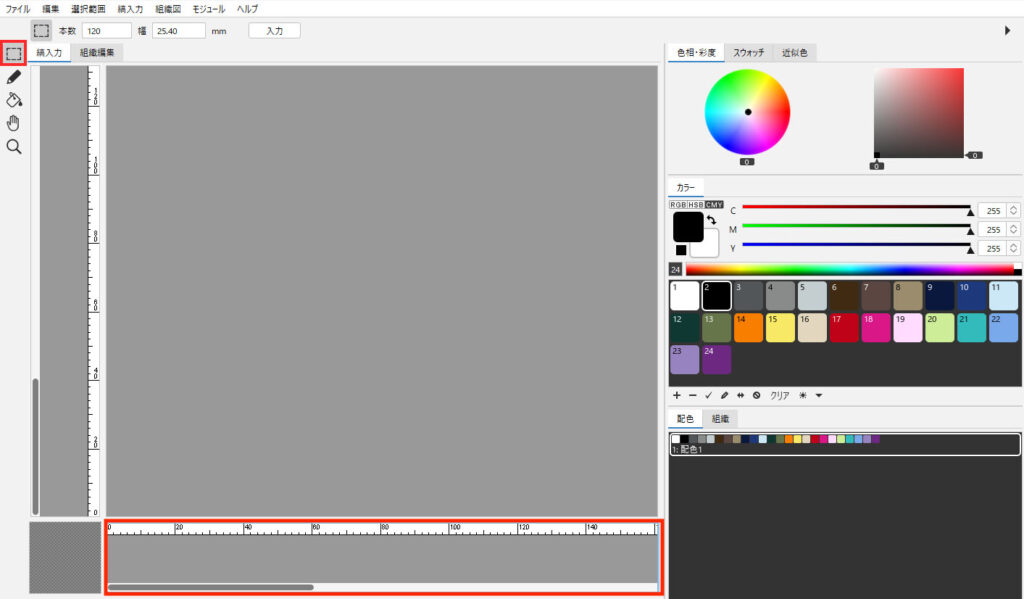Switch color mode to HSB
1024x599 pixels.
point(696,204)
